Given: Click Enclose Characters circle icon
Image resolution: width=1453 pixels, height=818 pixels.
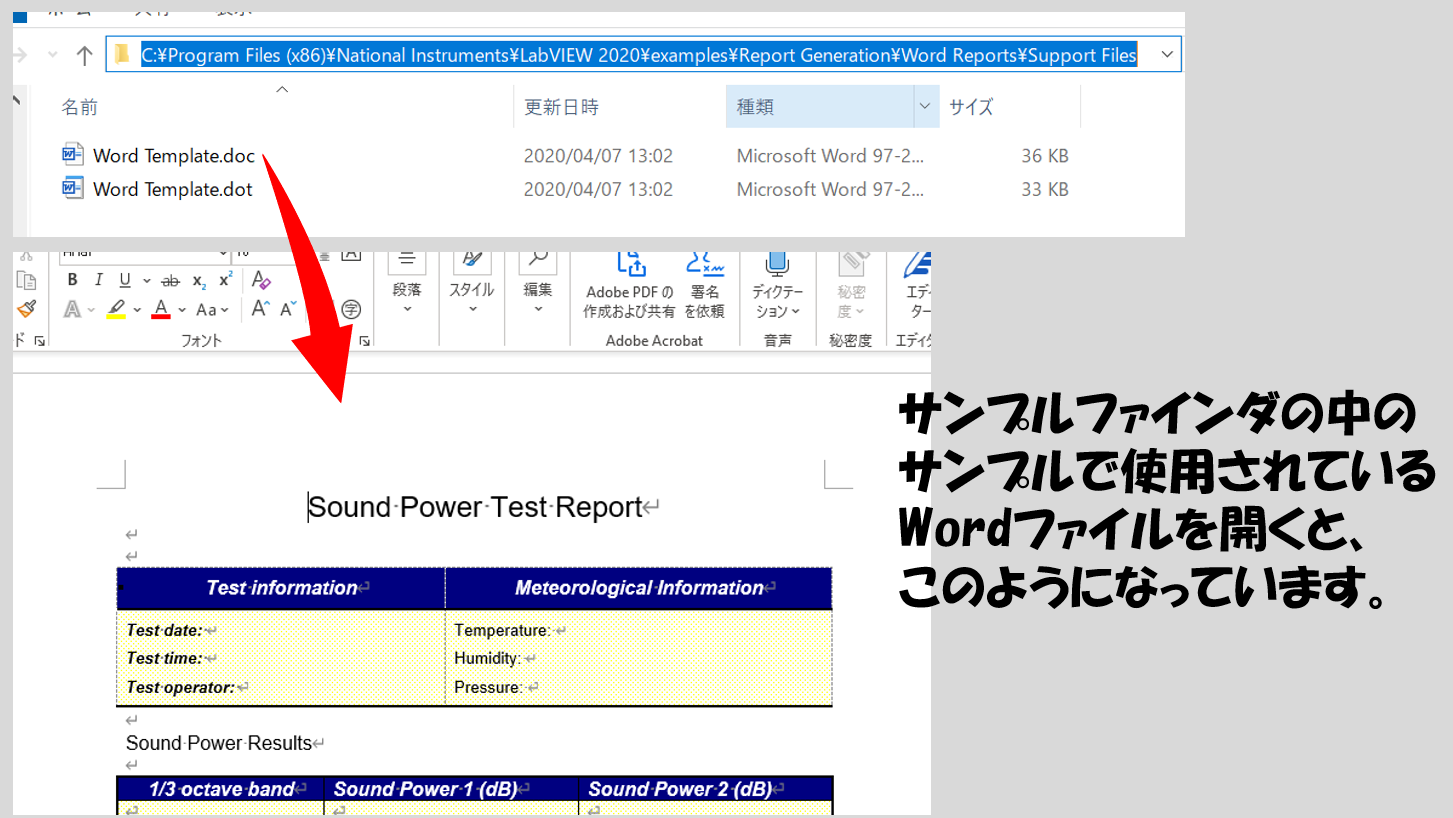Looking at the screenshot, I should point(351,310).
